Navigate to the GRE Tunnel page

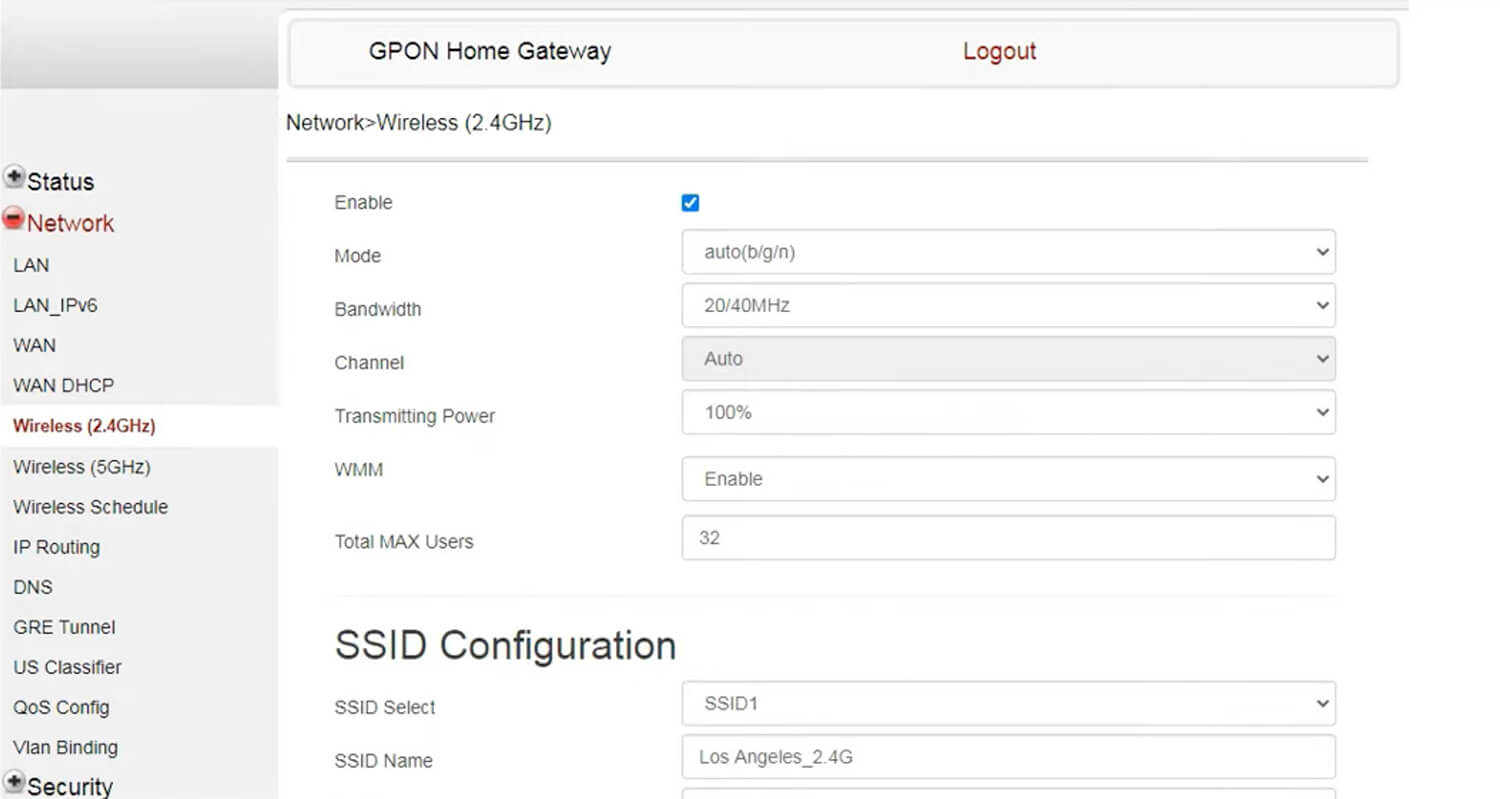coord(64,627)
